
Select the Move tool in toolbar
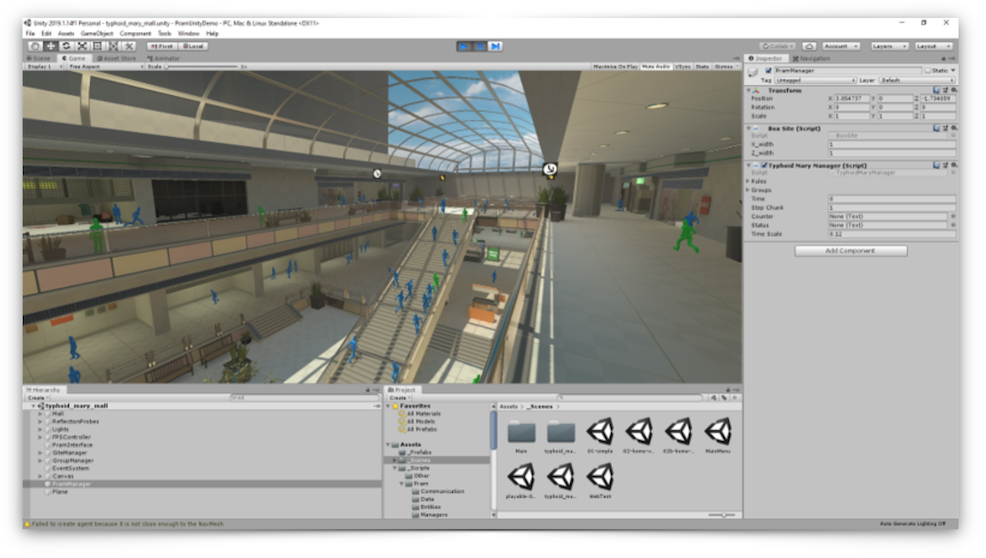coord(51,46)
